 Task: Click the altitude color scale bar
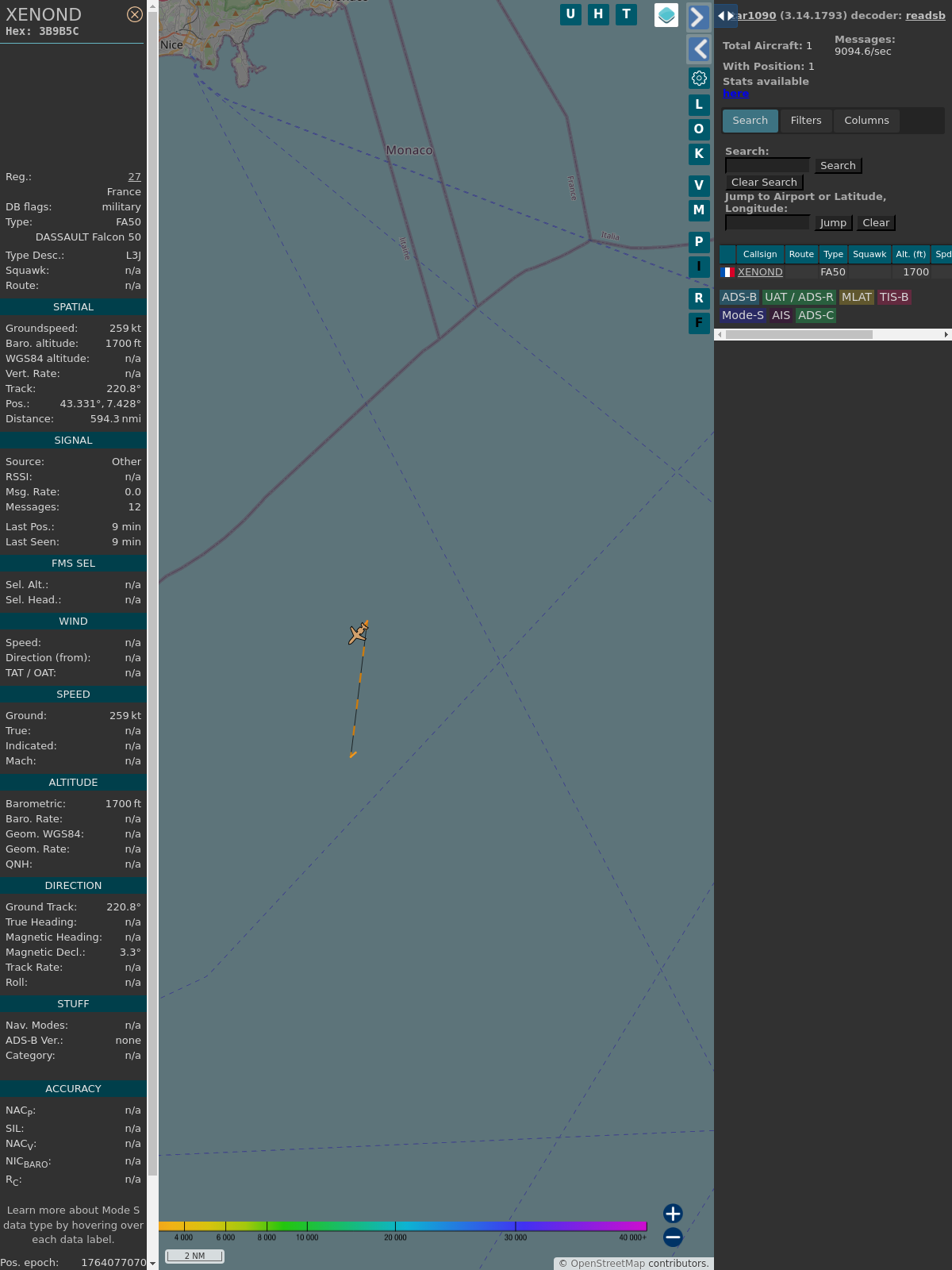tap(403, 1226)
